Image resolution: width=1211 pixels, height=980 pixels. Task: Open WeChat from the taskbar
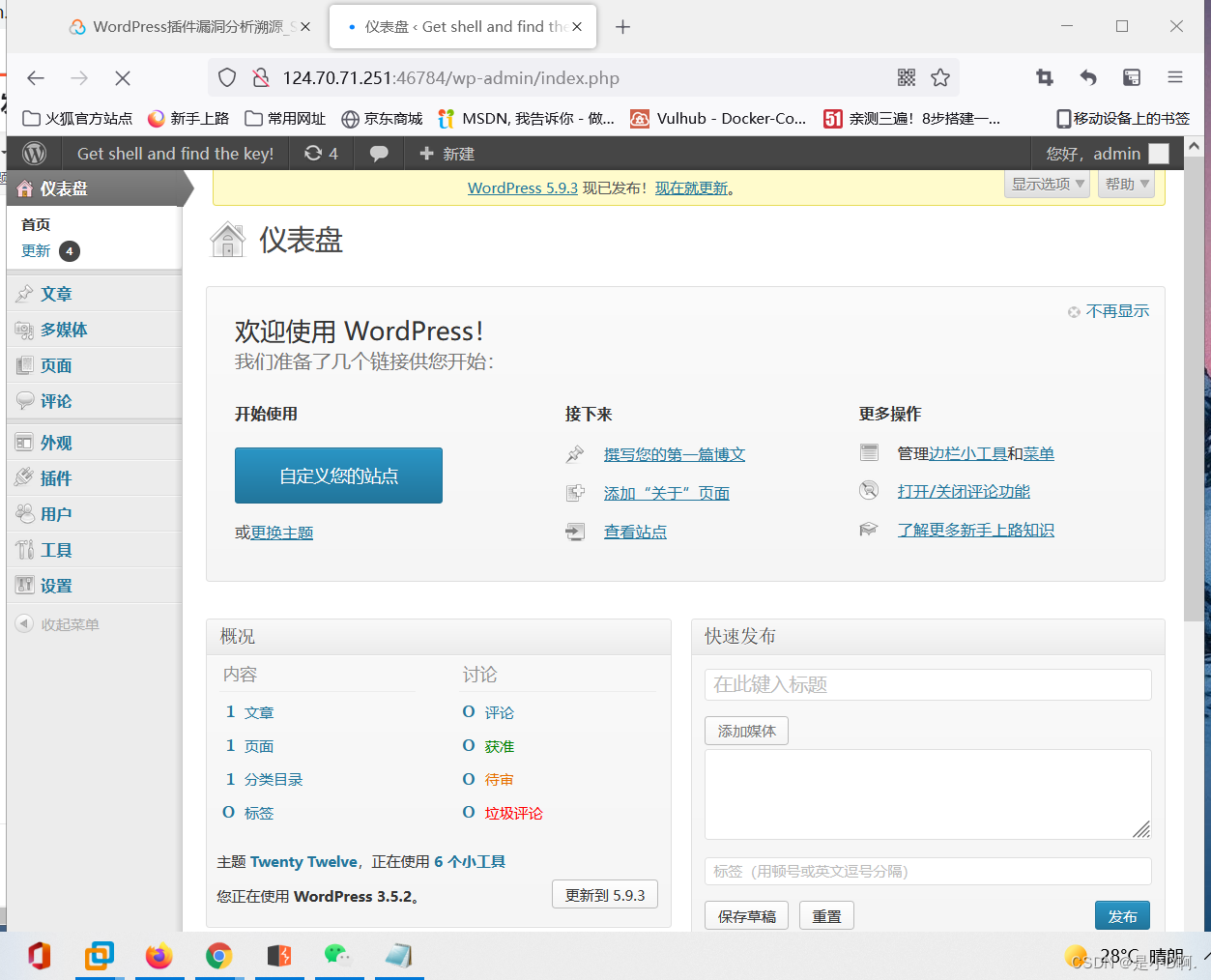pos(337,956)
